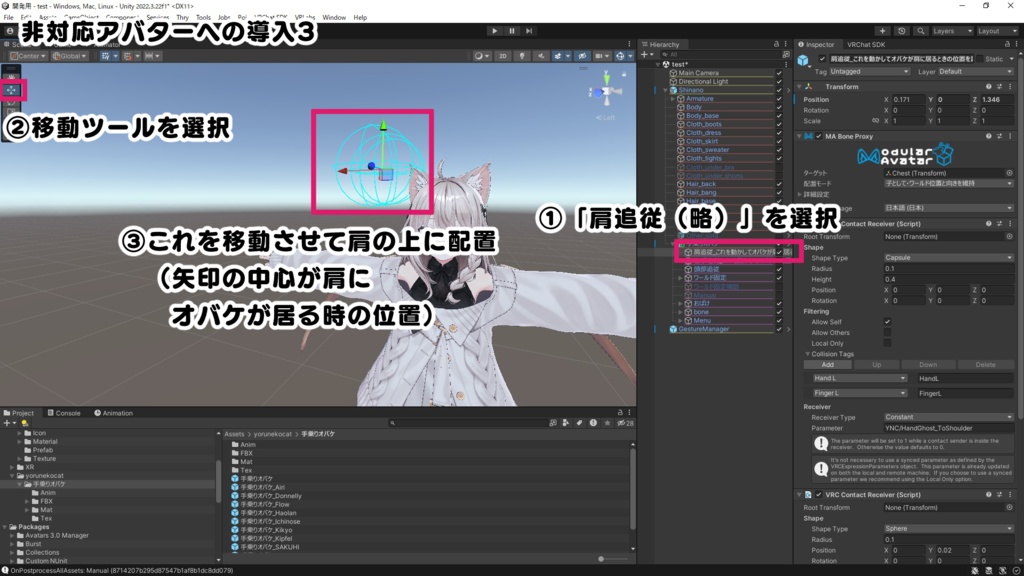Click the target picker beside Chest (Transform)

point(1009,173)
